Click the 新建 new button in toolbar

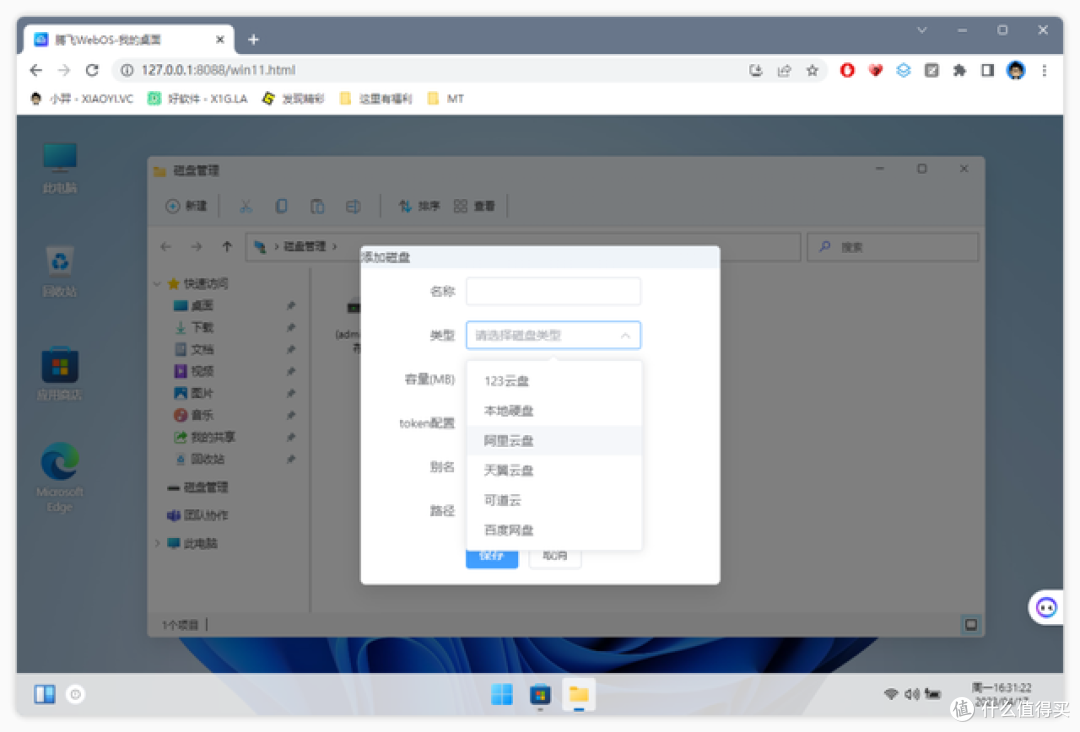(x=187, y=206)
